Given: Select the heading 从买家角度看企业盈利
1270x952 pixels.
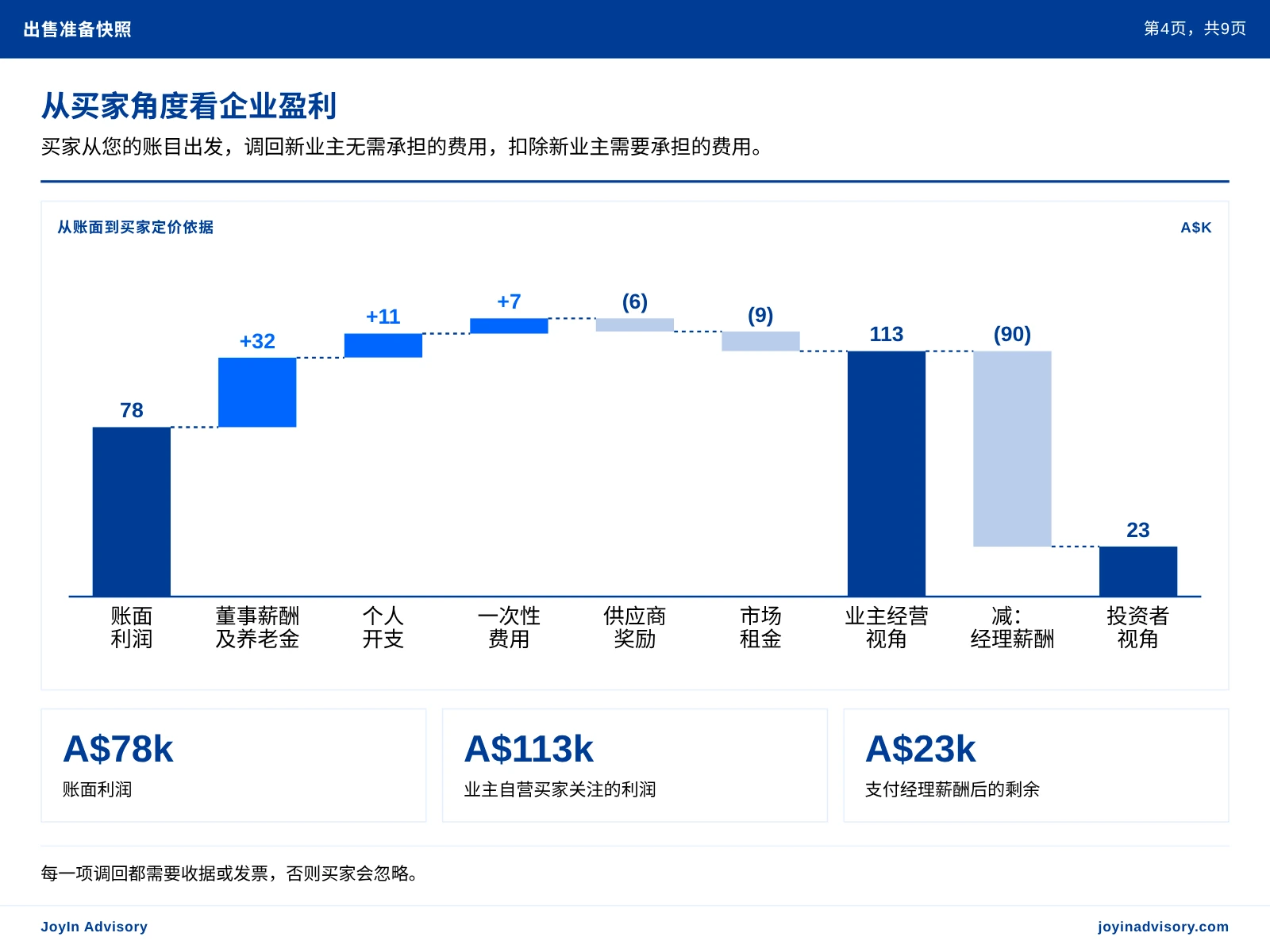Looking at the screenshot, I should (x=189, y=106).
